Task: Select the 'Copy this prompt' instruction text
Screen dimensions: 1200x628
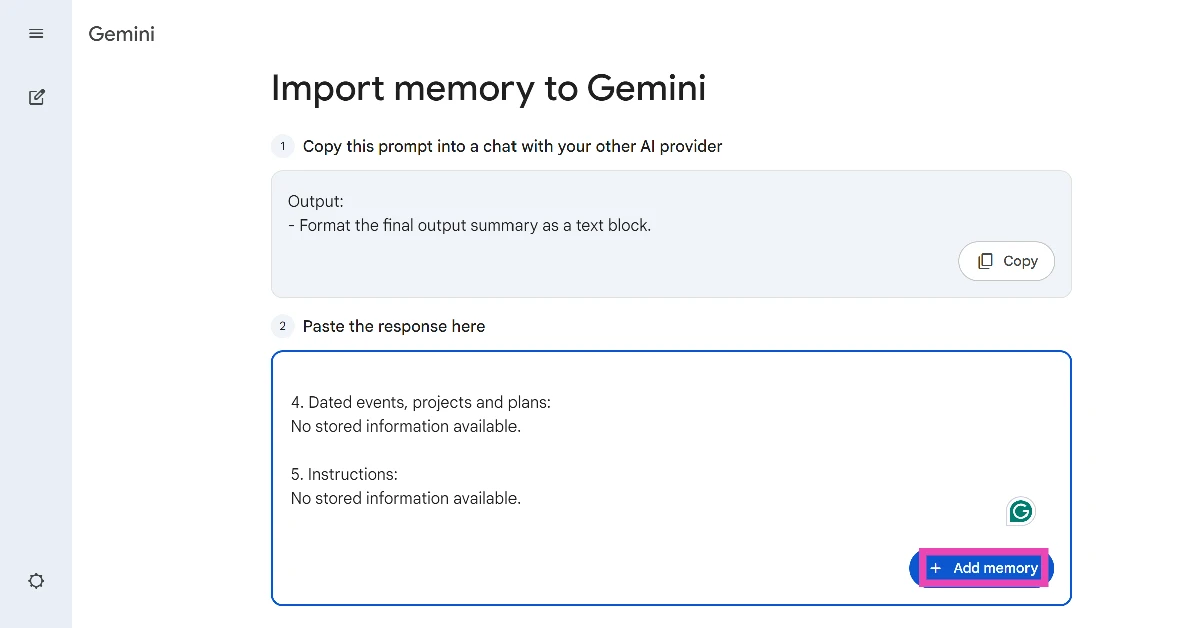Action: [512, 146]
